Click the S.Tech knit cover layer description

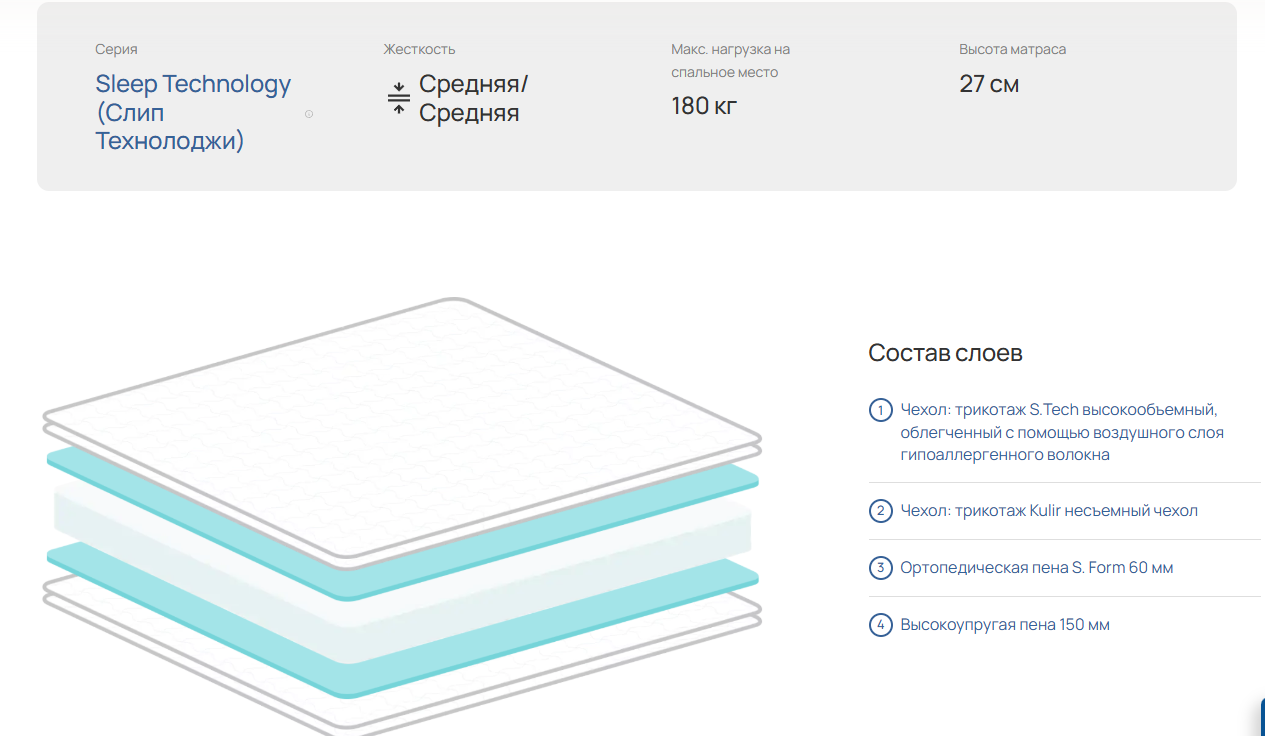pos(1061,432)
